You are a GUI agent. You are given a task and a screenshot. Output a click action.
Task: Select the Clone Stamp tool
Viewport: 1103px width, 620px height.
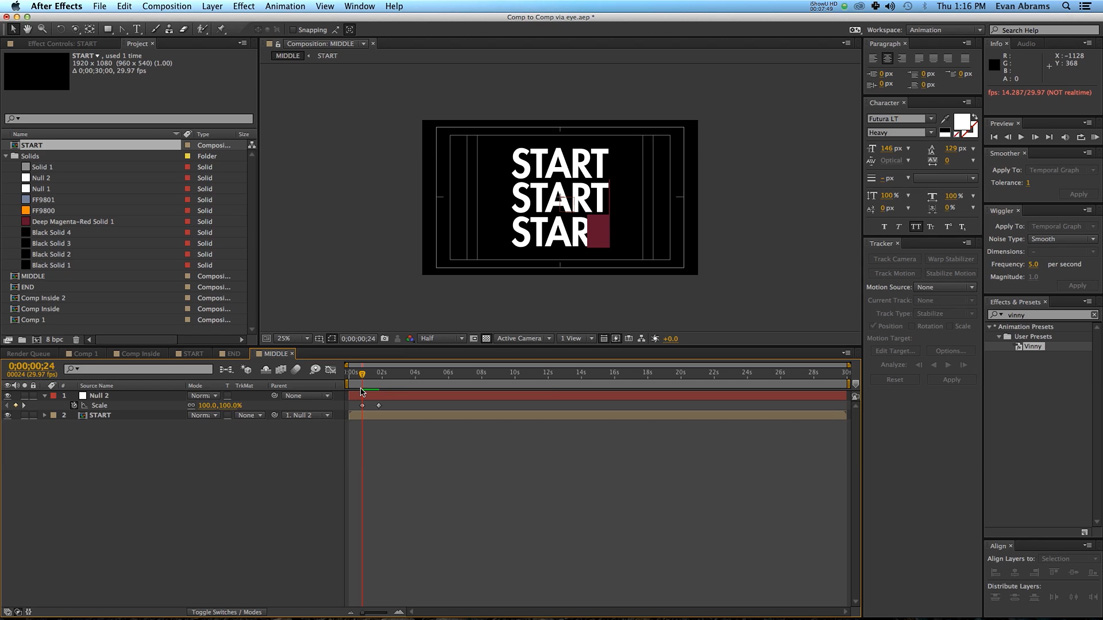[170, 29]
